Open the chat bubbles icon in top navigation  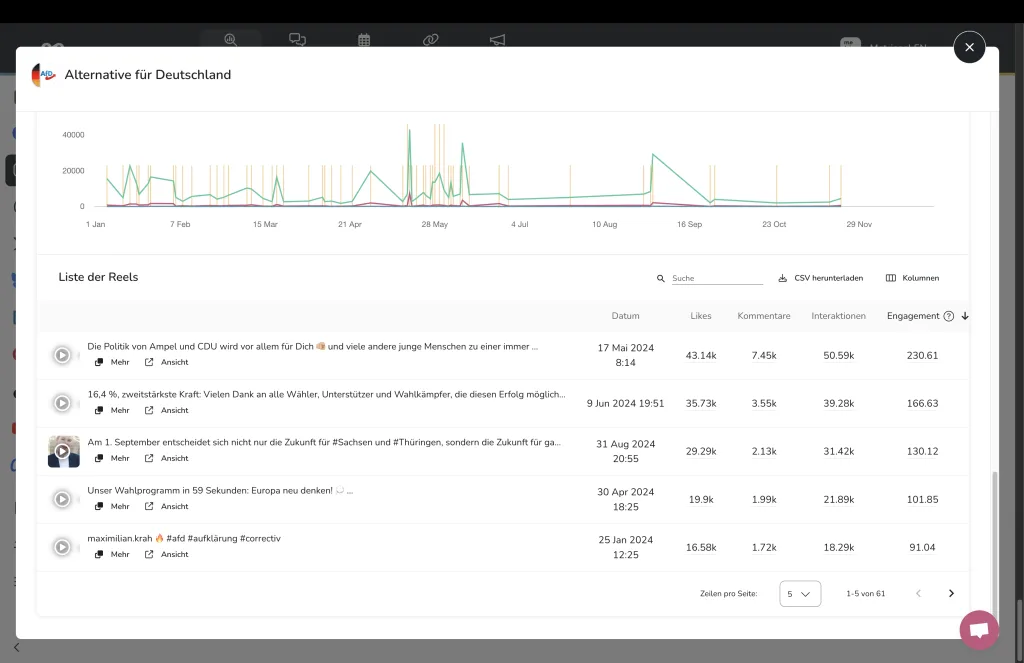(297, 39)
